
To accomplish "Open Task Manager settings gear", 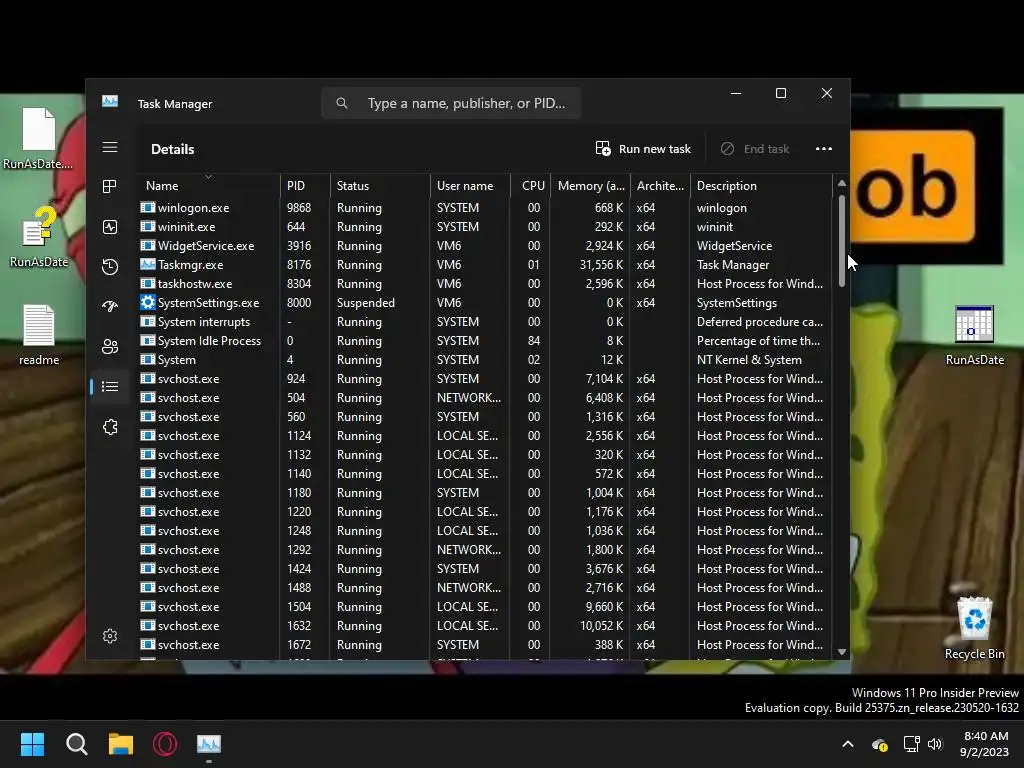I will (x=110, y=636).
